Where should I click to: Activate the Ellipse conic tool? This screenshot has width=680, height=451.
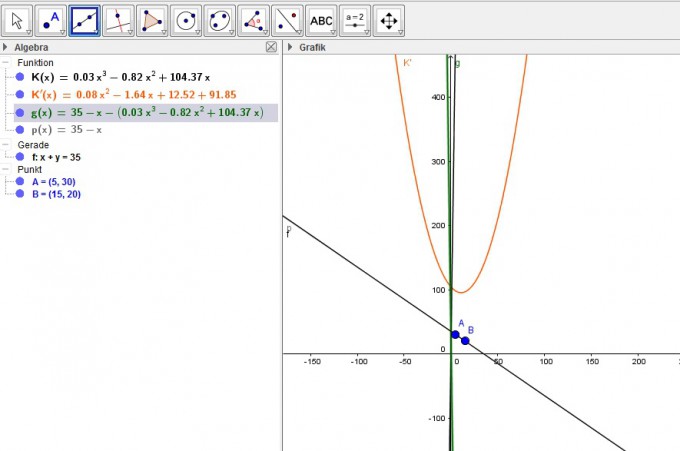[220, 19]
